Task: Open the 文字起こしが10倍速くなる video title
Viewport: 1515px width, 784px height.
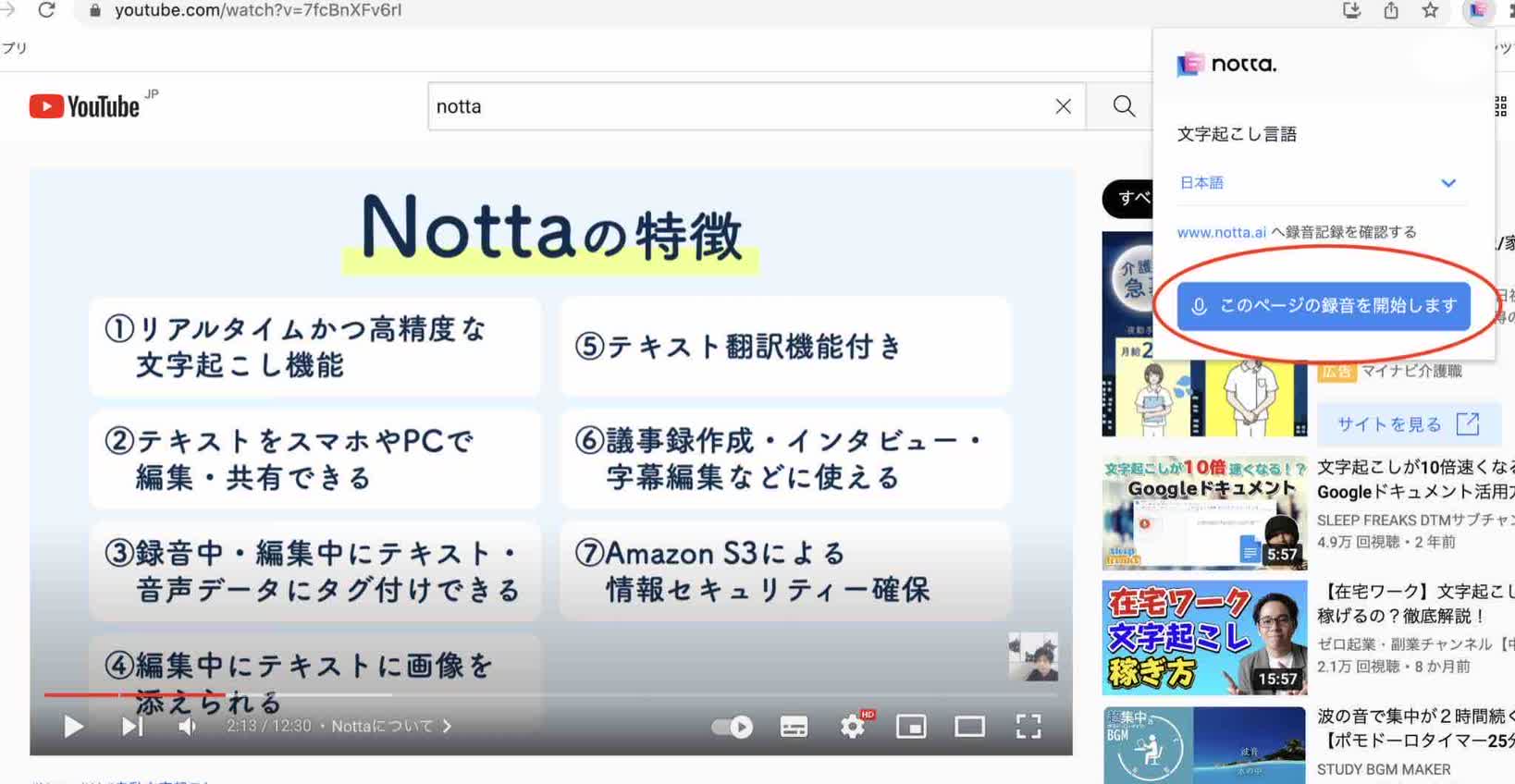Action: 1416,480
